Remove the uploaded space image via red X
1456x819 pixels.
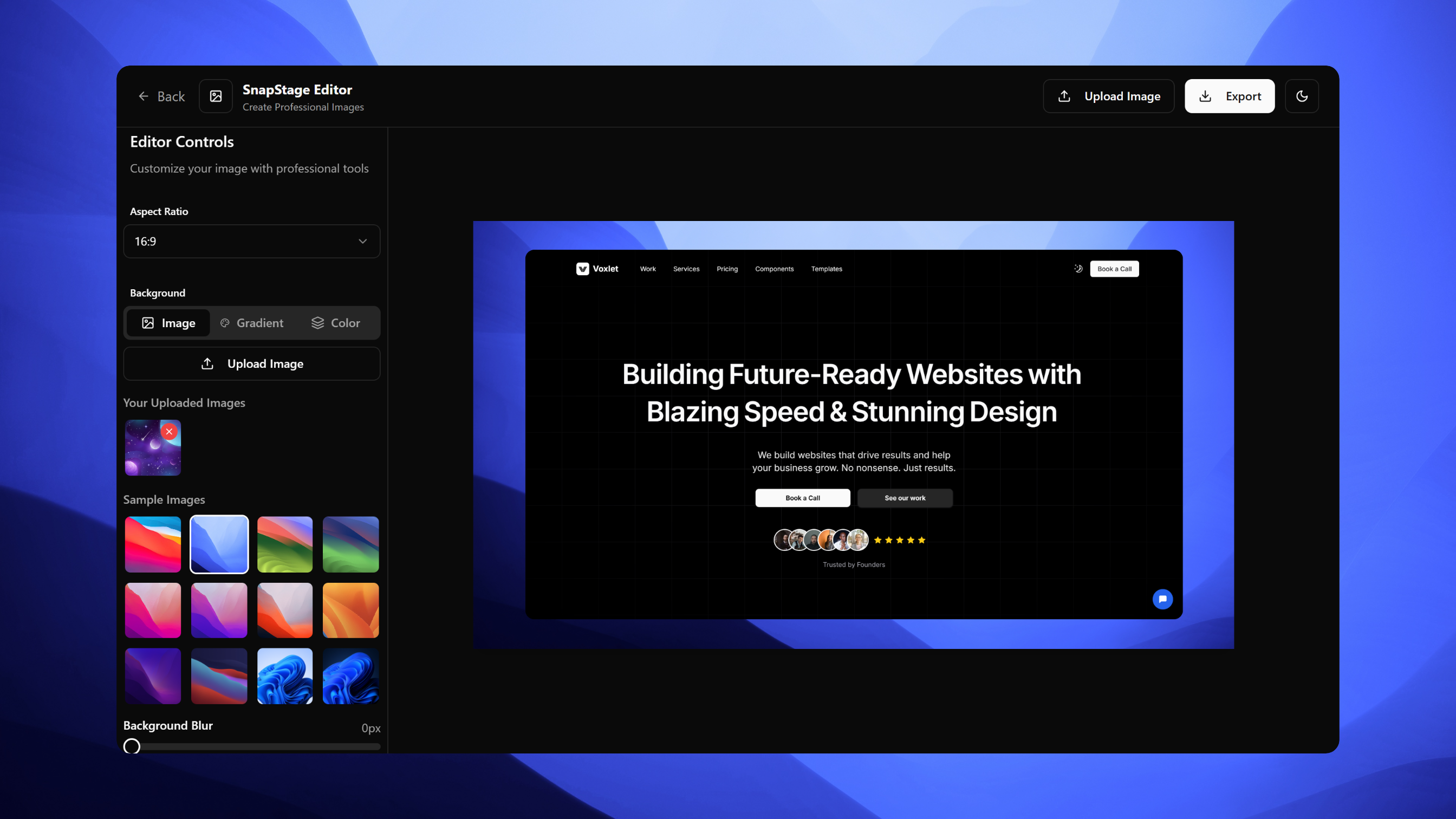point(169,431)
